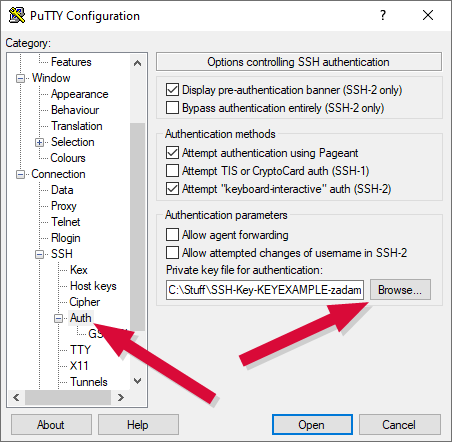The height and width of the screenshot is (442, 452).
Task: Enable Bypass authentication entirely checkbox
Action: pos(172,108)
